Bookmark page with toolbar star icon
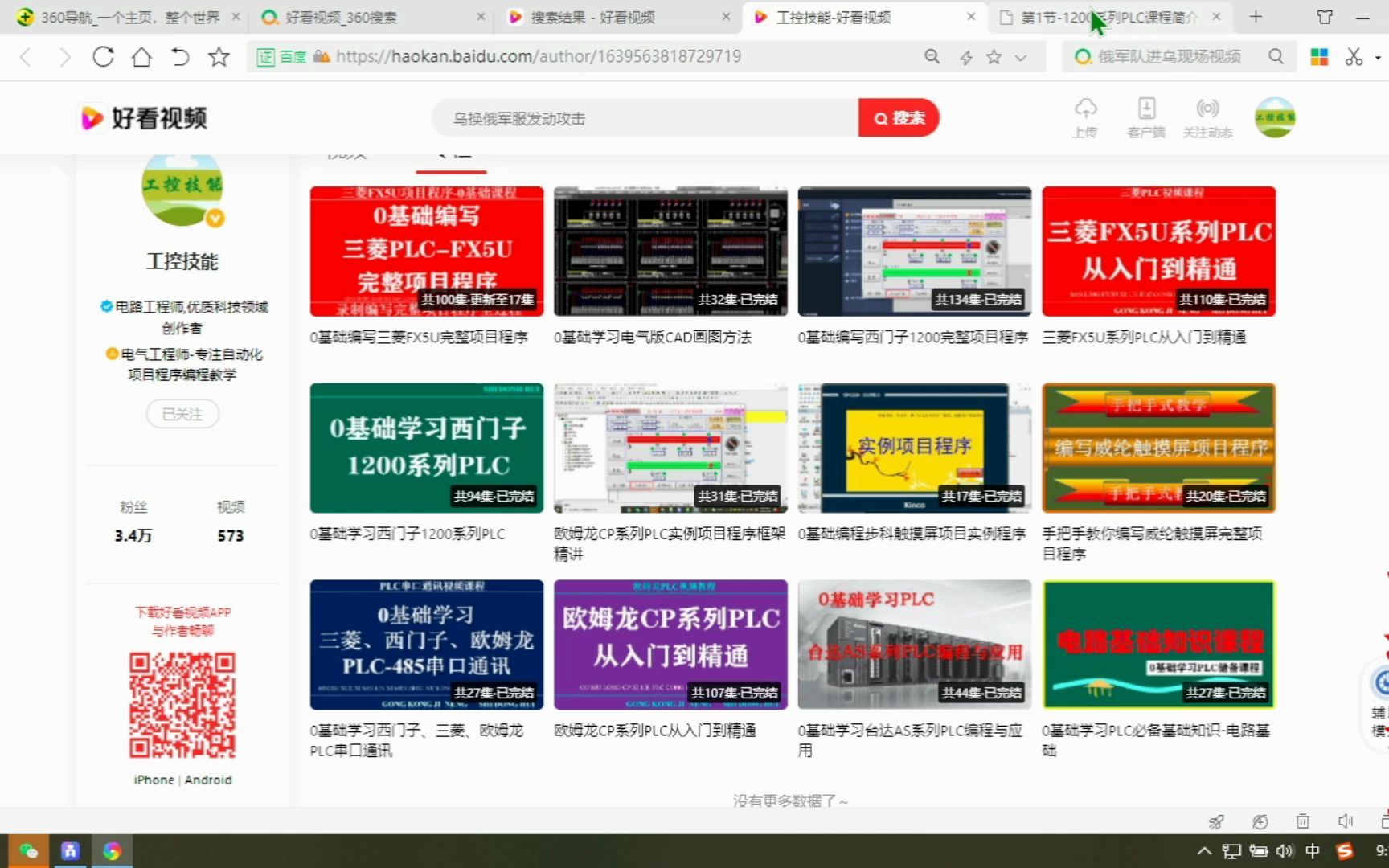This screenshot has height=868, width=1389. pyautogui.click(x=219, y=57)
